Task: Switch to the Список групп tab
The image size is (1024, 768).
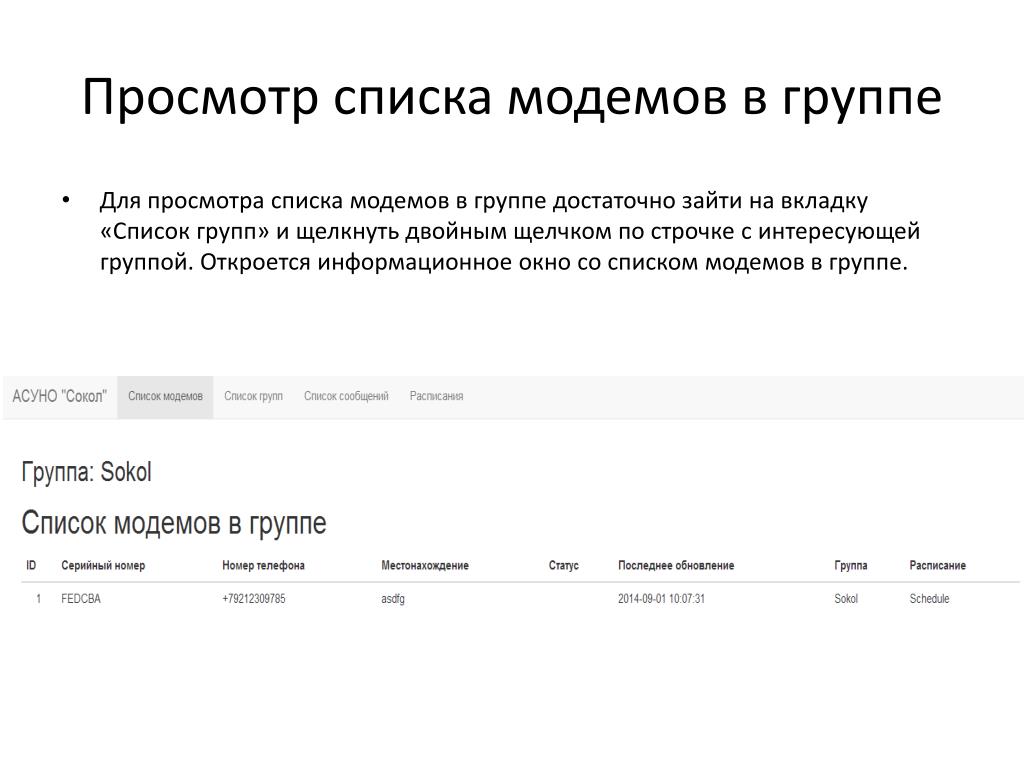Action: coord(253,396)
